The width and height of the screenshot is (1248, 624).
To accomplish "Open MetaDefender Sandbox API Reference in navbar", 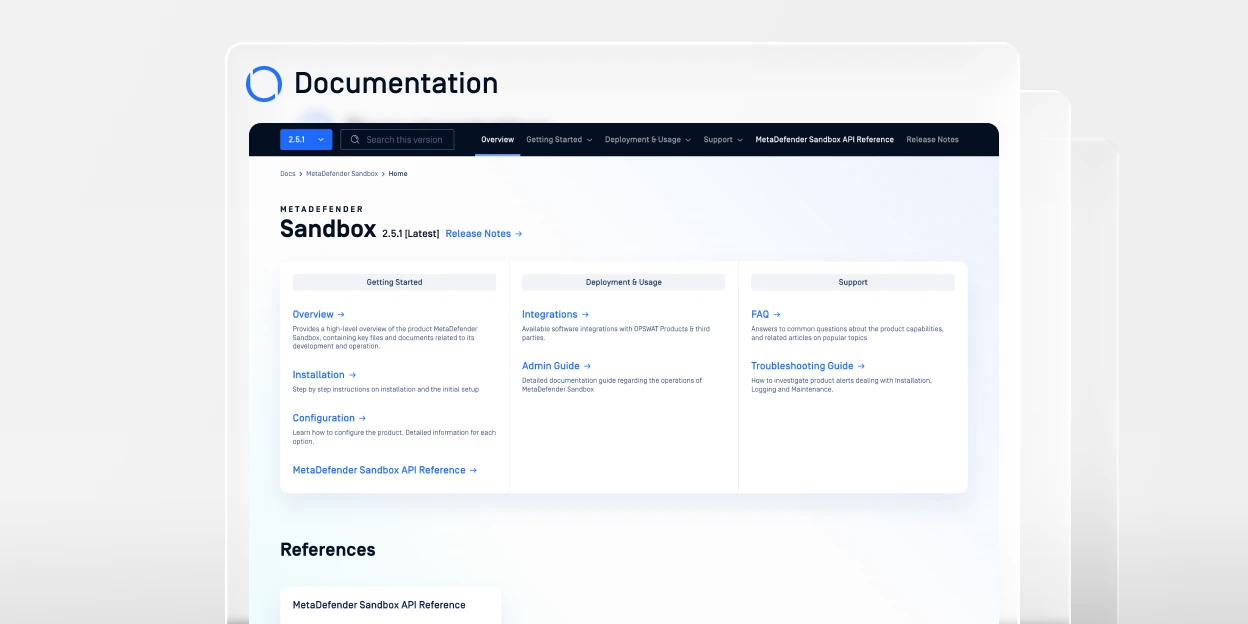I will pyautogui.click(x=824, y=140).
